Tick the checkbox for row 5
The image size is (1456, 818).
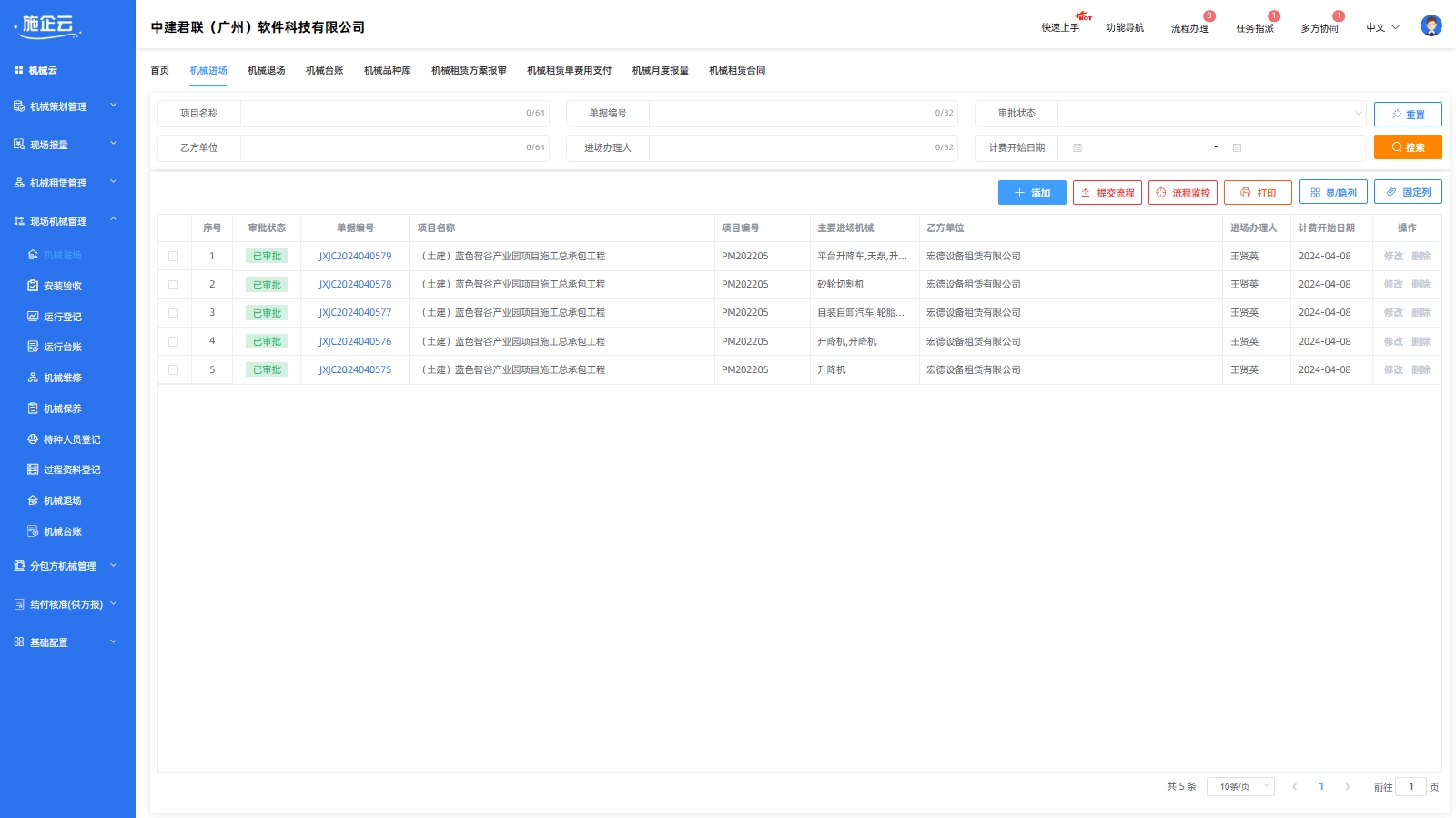pos(173,370)
